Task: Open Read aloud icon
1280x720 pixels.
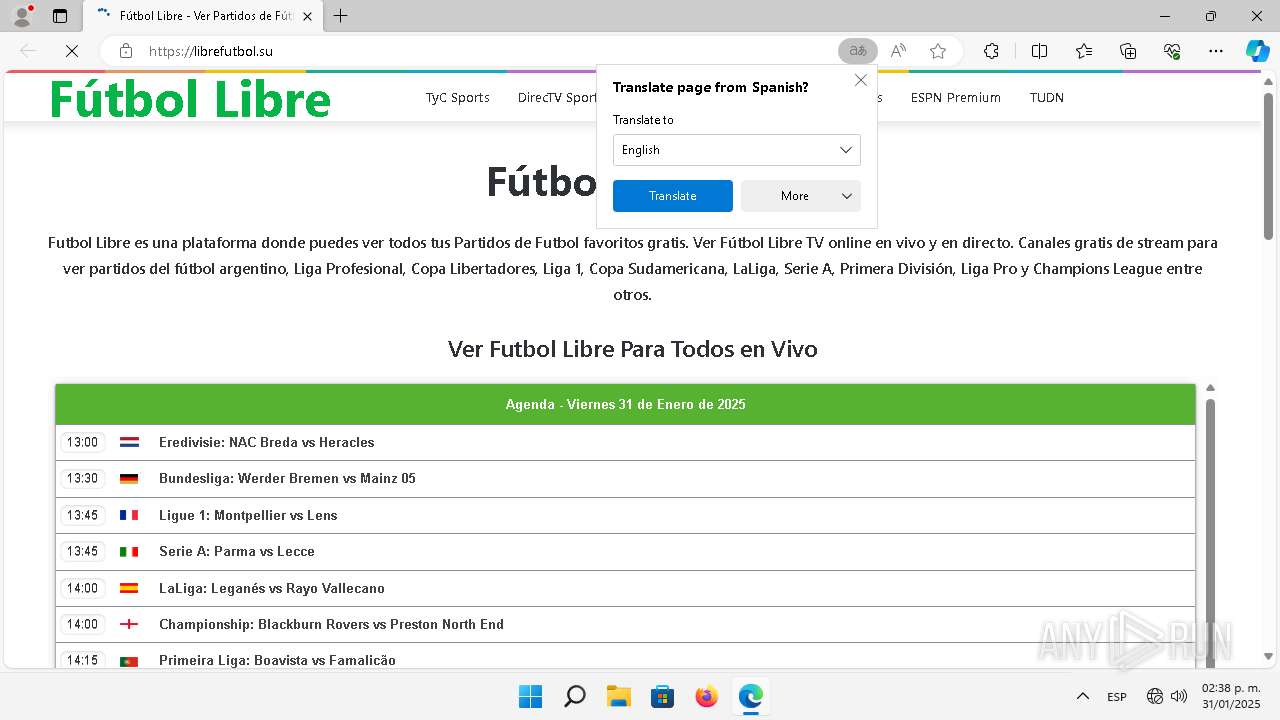Action: [898, 51]
